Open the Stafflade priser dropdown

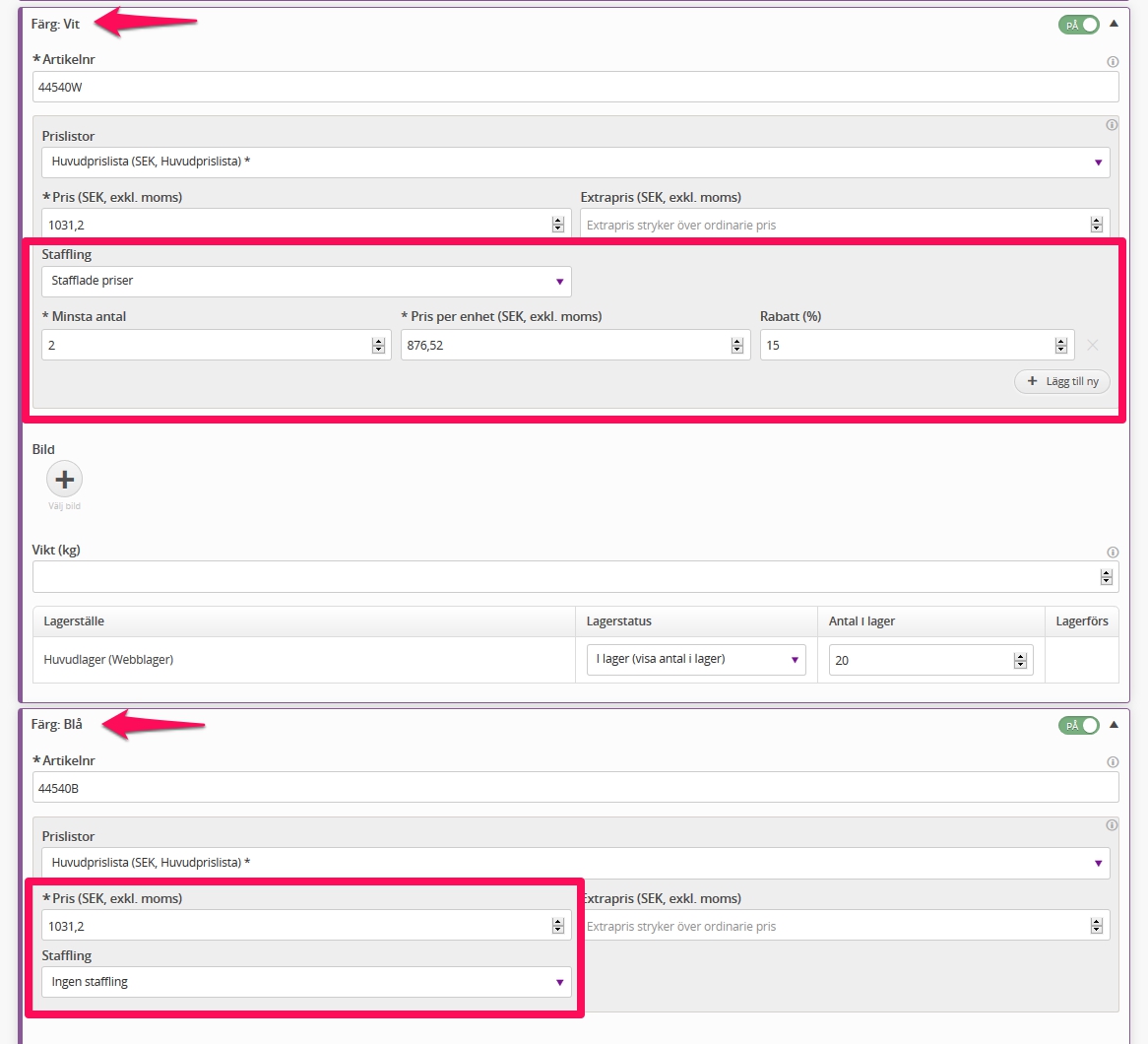306,281
